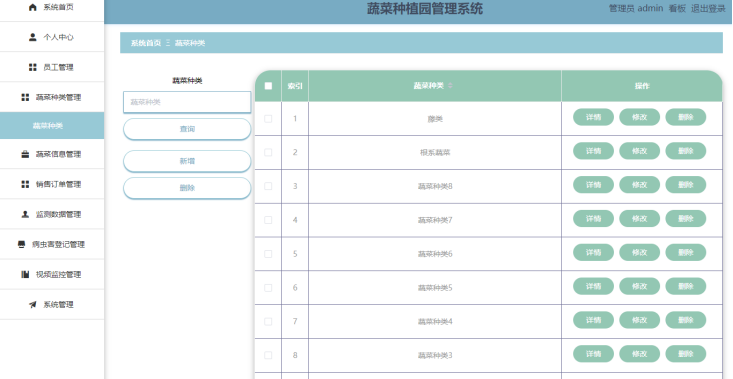
Task: Check the box for row 蔬菜种类8
Action: (268, 186)
